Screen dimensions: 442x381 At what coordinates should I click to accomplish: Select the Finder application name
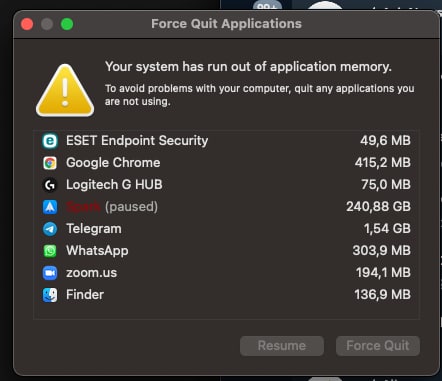(85, 295)
